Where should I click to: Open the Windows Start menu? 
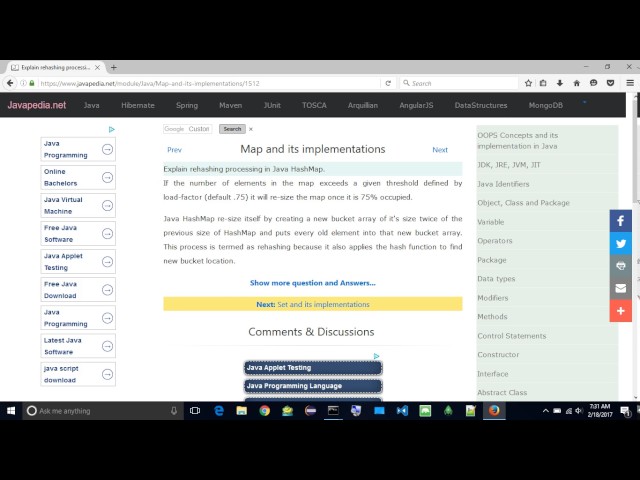(x=11, y=411)
